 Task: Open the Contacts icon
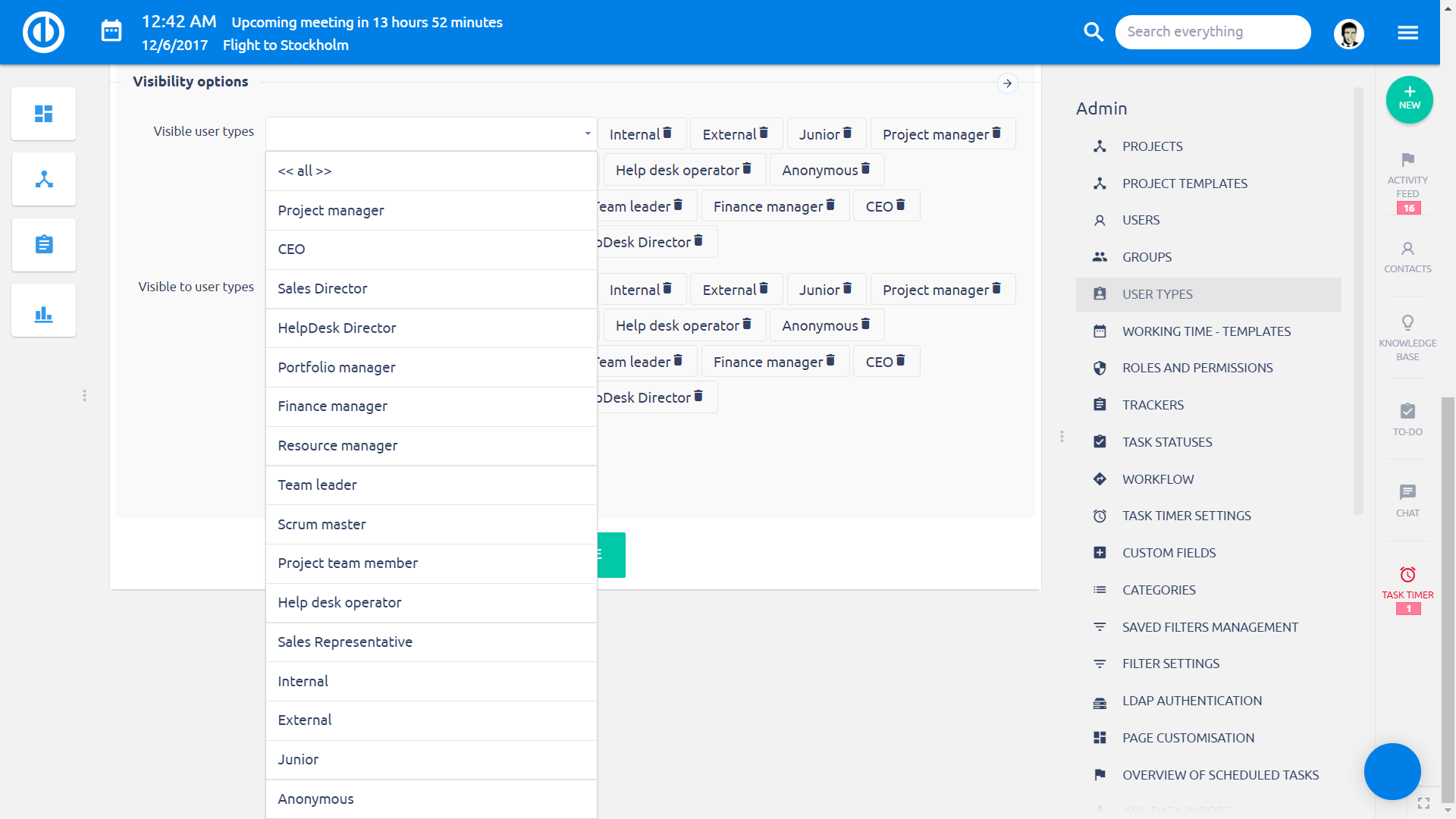[1407, 249]
